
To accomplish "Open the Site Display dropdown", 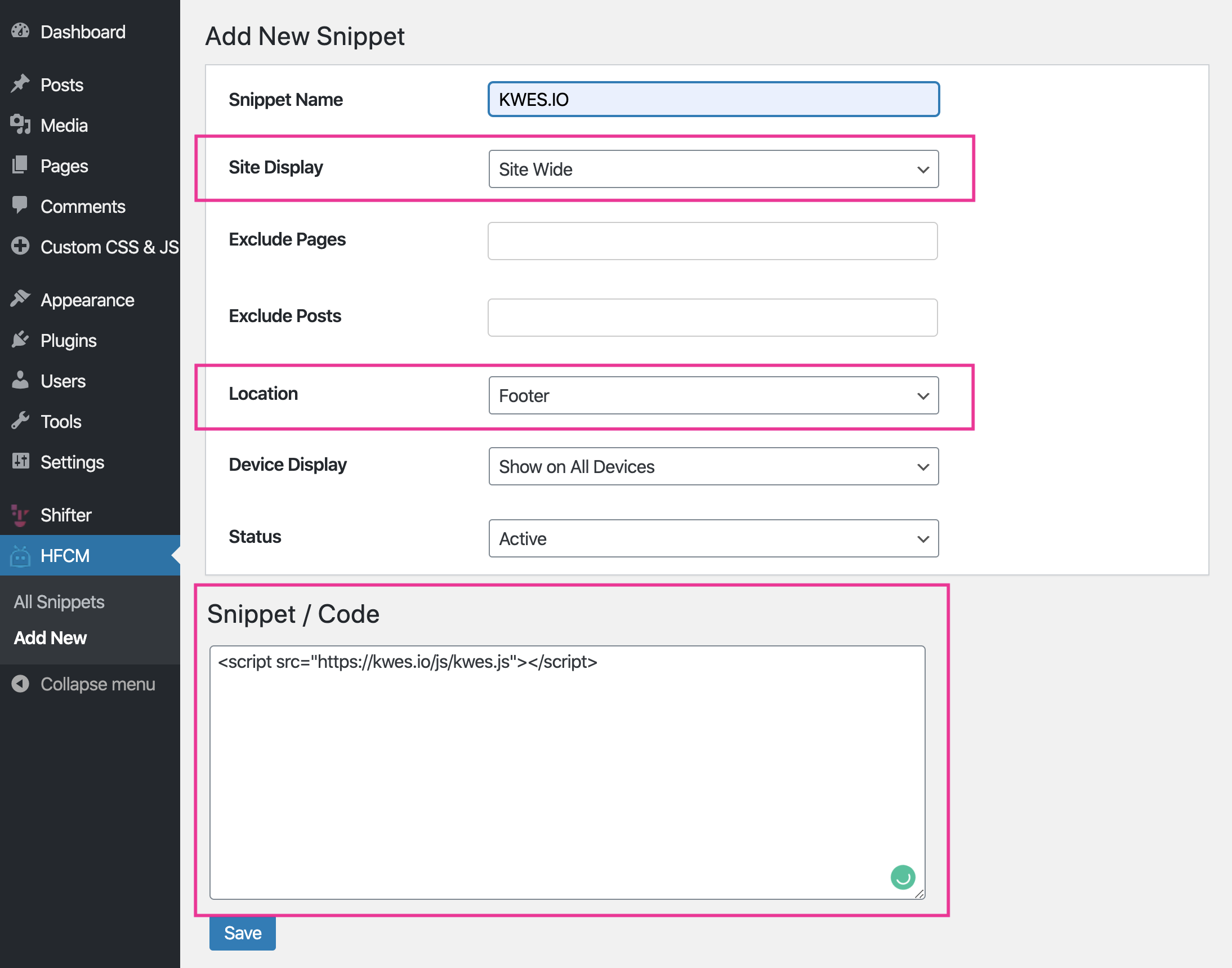I will (x=713, y=169).
